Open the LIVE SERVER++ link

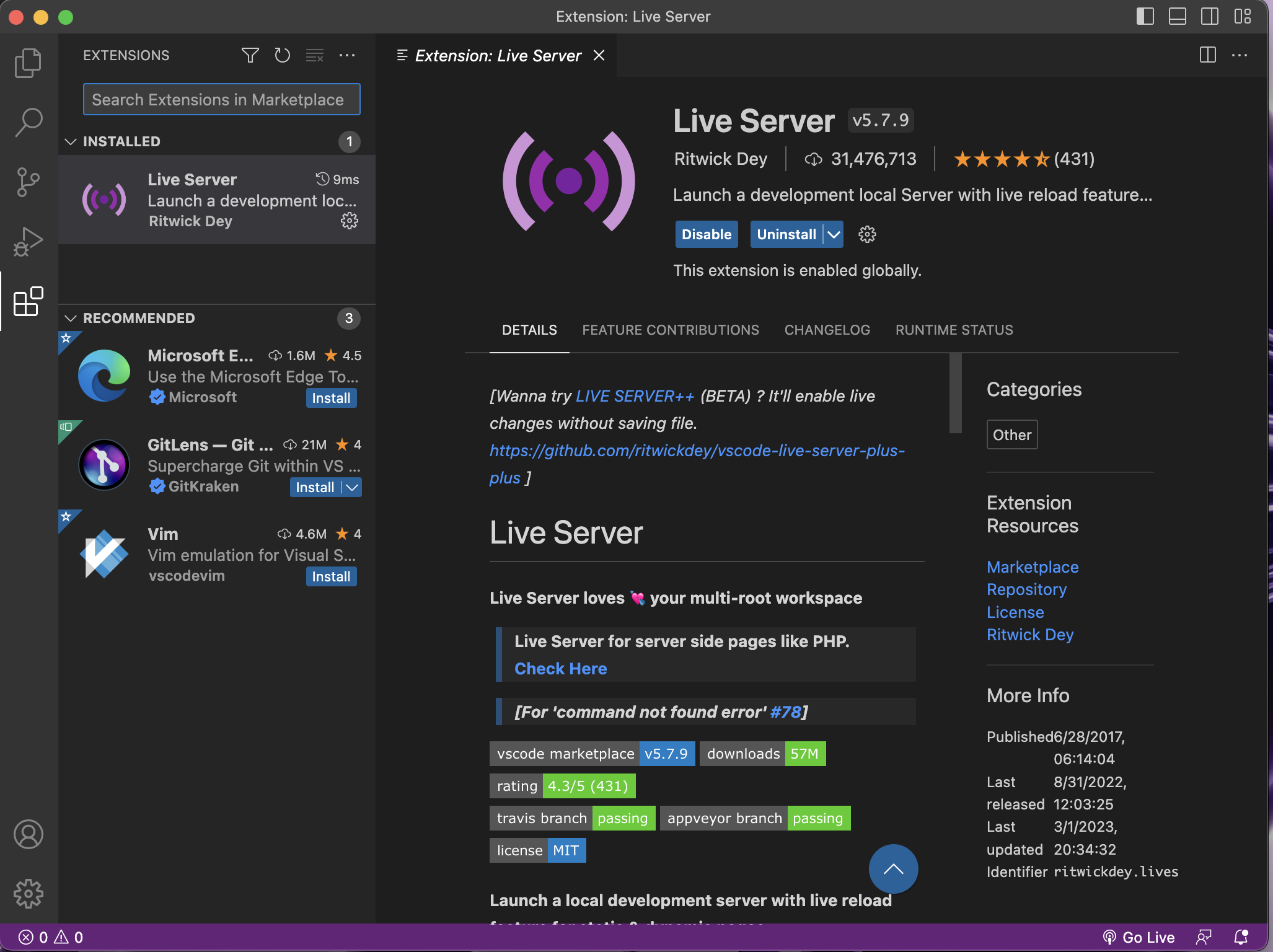pyautogui.click(x=635, y=396)
